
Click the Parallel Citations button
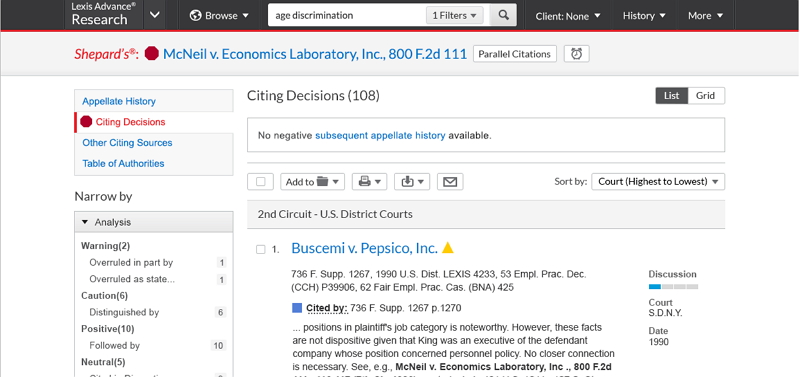[514, 54]
